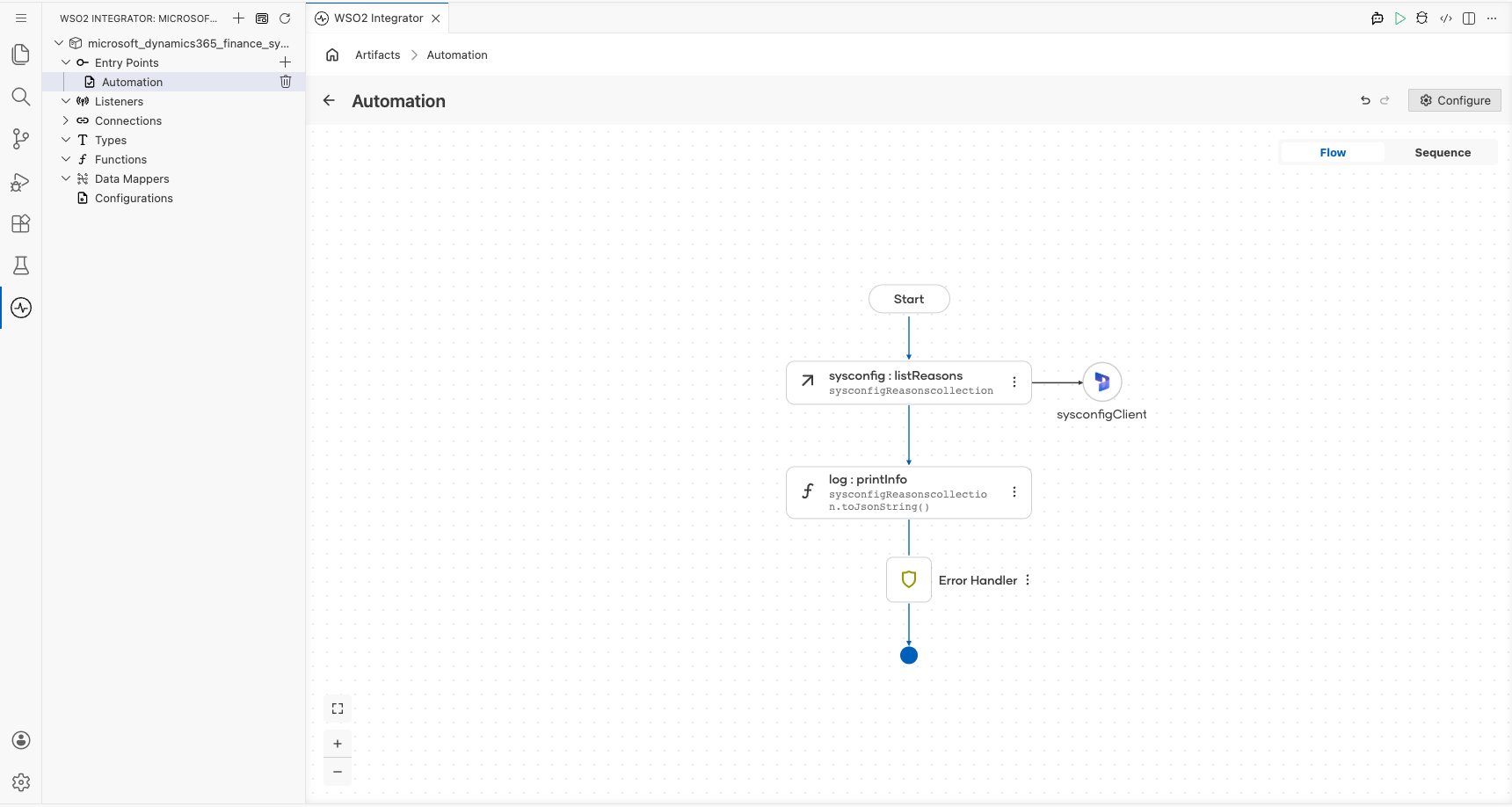Viewport: 1512px width, 807px height.
Task: Open the Explorer view in activity bar
Action: pyautogui.click(x=21, y=55)
